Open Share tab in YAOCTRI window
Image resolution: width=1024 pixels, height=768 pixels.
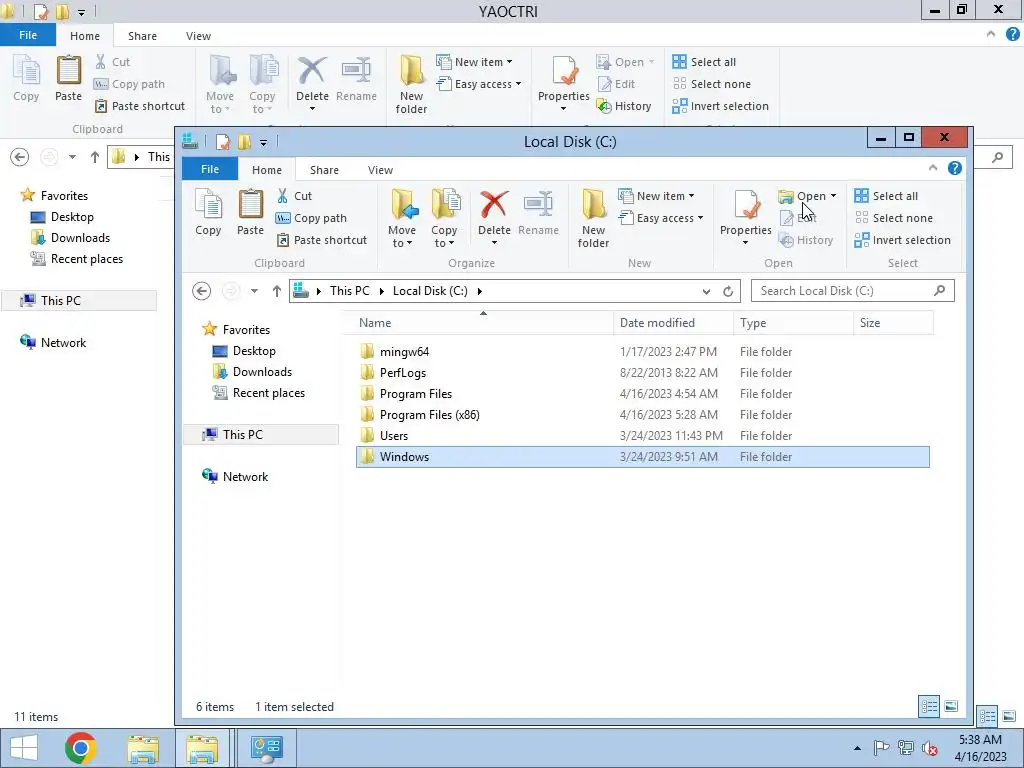(142, 36)
